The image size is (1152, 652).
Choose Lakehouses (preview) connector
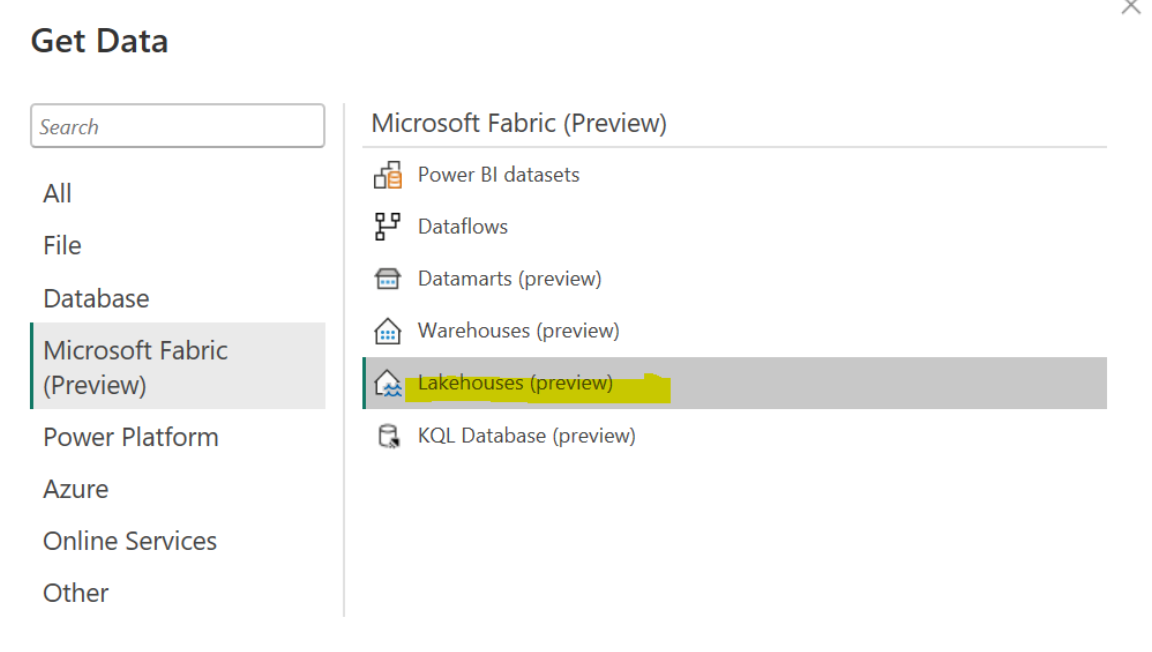(x=735, y=383)
